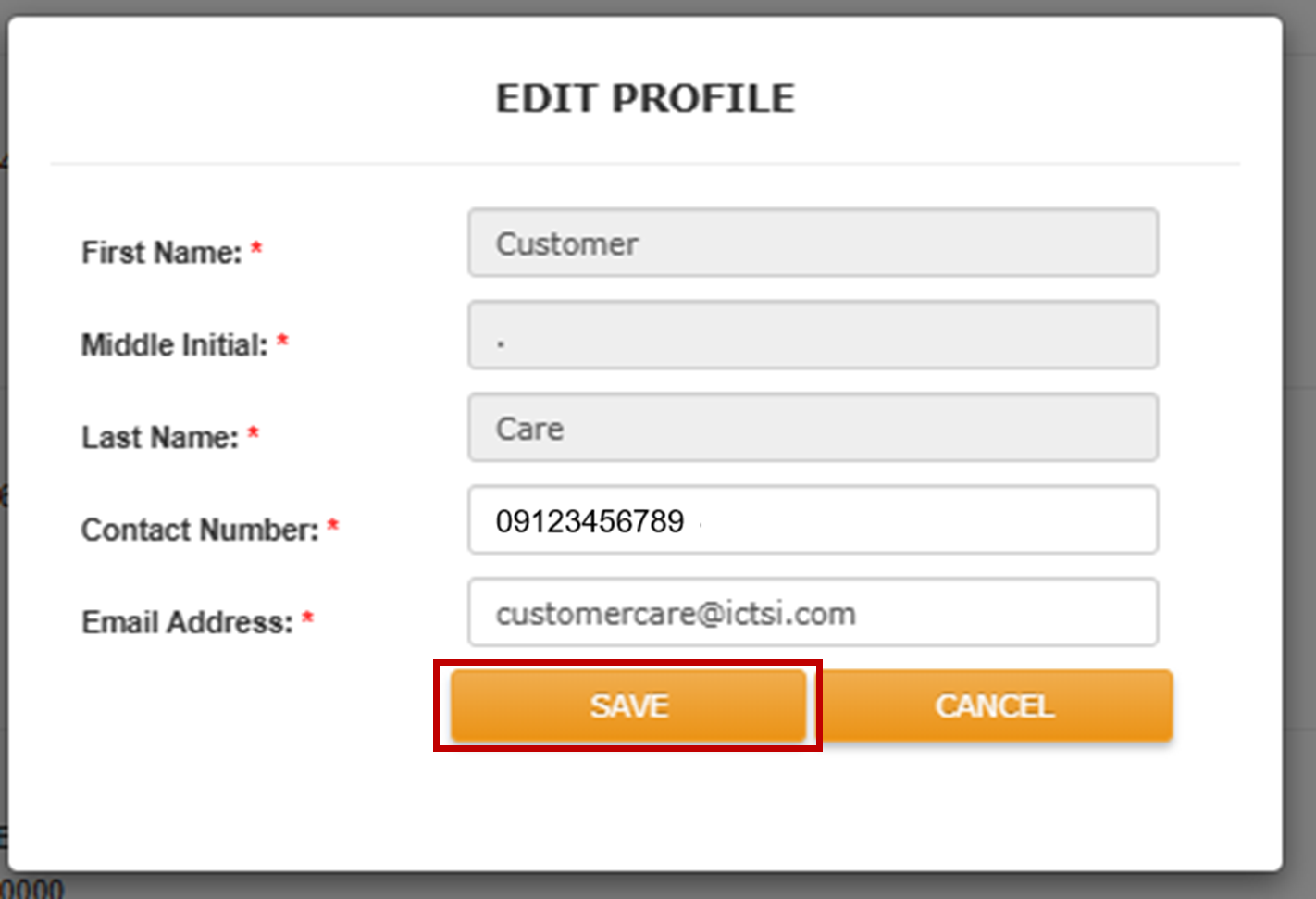Click the red asterisk after Last Name
The image size is (1316, 899).
click(253, 434)
